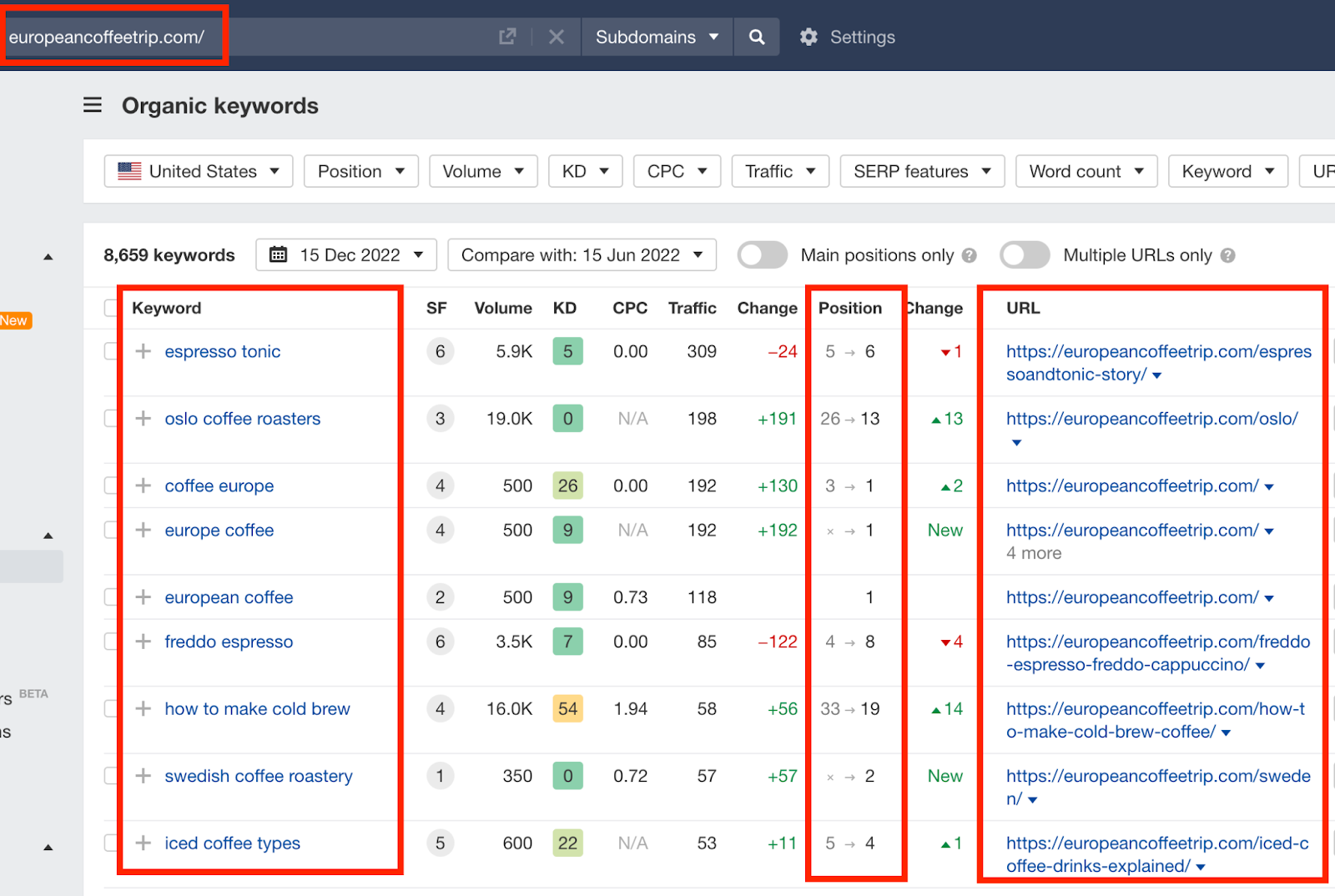Open the 15 Dec 2022 date picker

click(x=346, y=254)
